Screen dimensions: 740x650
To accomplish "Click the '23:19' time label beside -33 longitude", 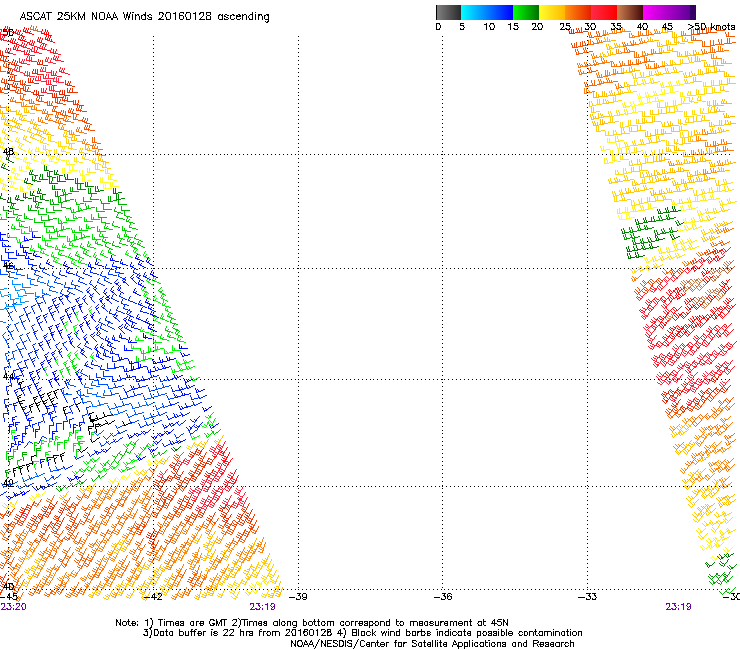I will point(678,607).
